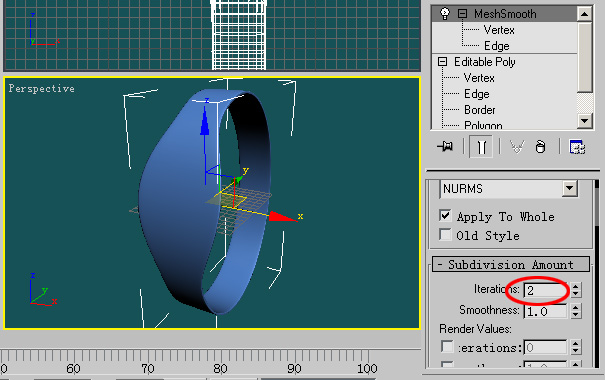Open Configure Modifier Sets icon
Image resolution: width=605 pixels, height=380 pixels.
coord(577,147)
